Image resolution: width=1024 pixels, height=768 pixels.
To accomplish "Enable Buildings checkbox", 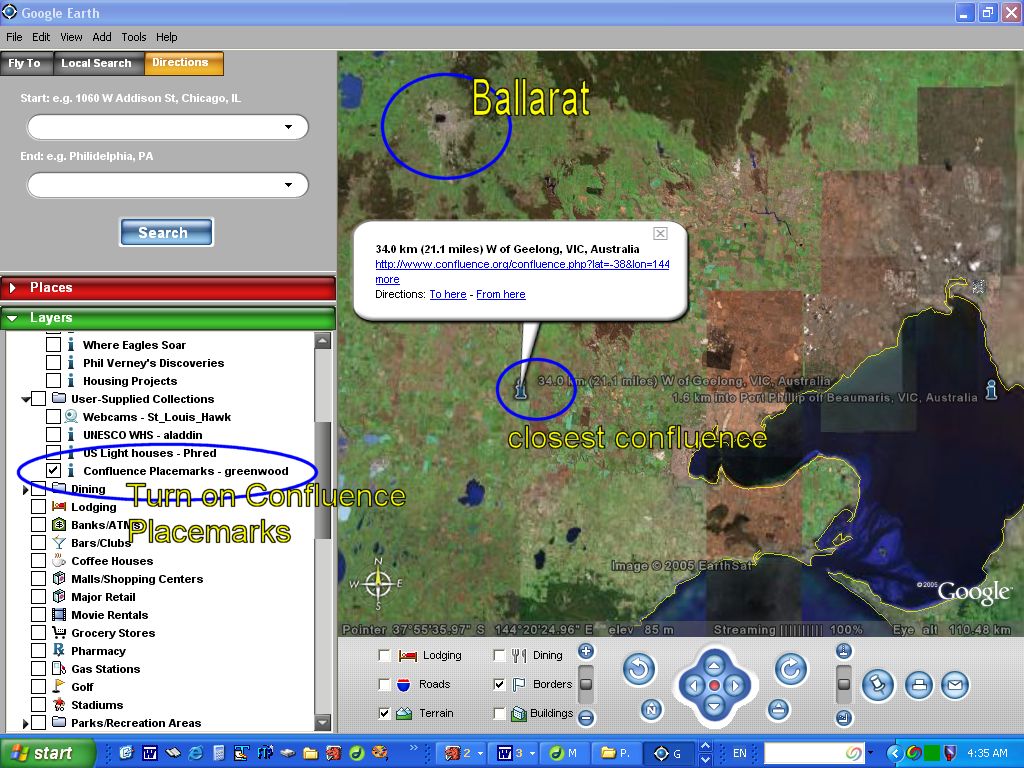I will point(500,713).
